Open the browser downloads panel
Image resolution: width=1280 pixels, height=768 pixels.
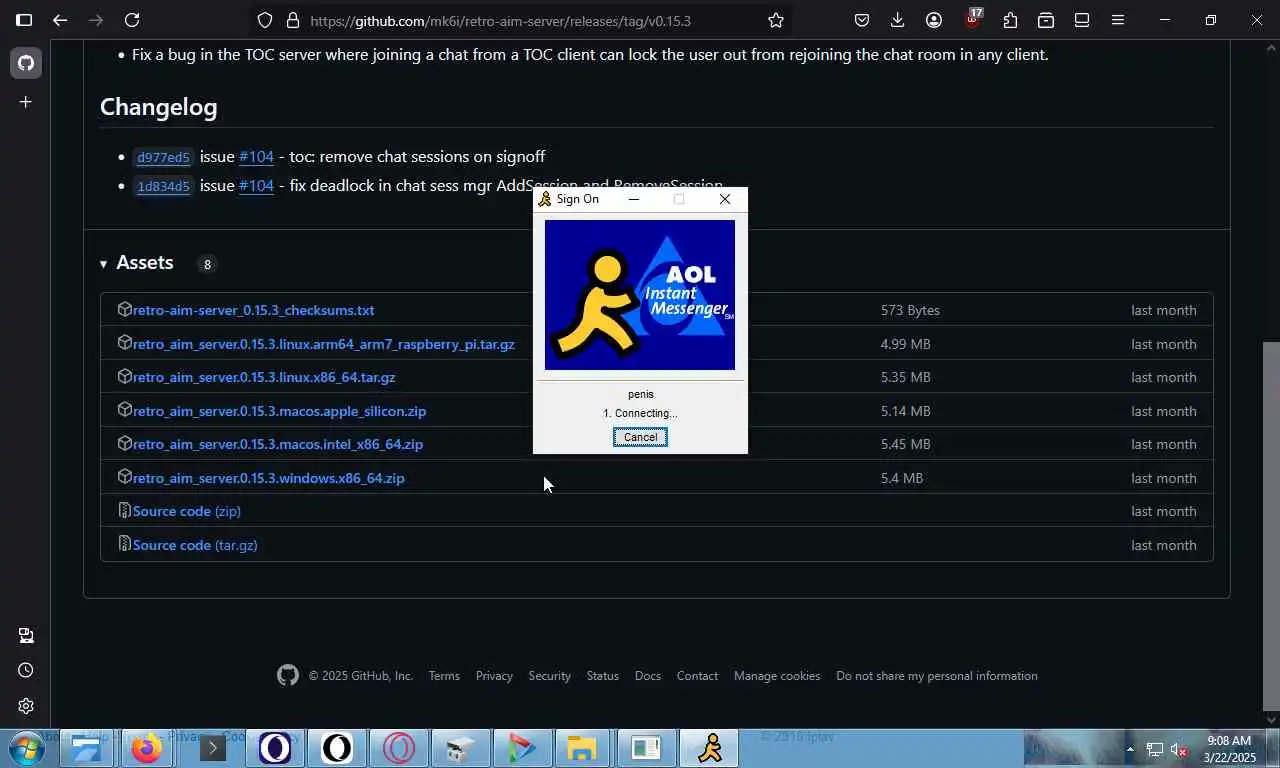(x=898, y=20)
